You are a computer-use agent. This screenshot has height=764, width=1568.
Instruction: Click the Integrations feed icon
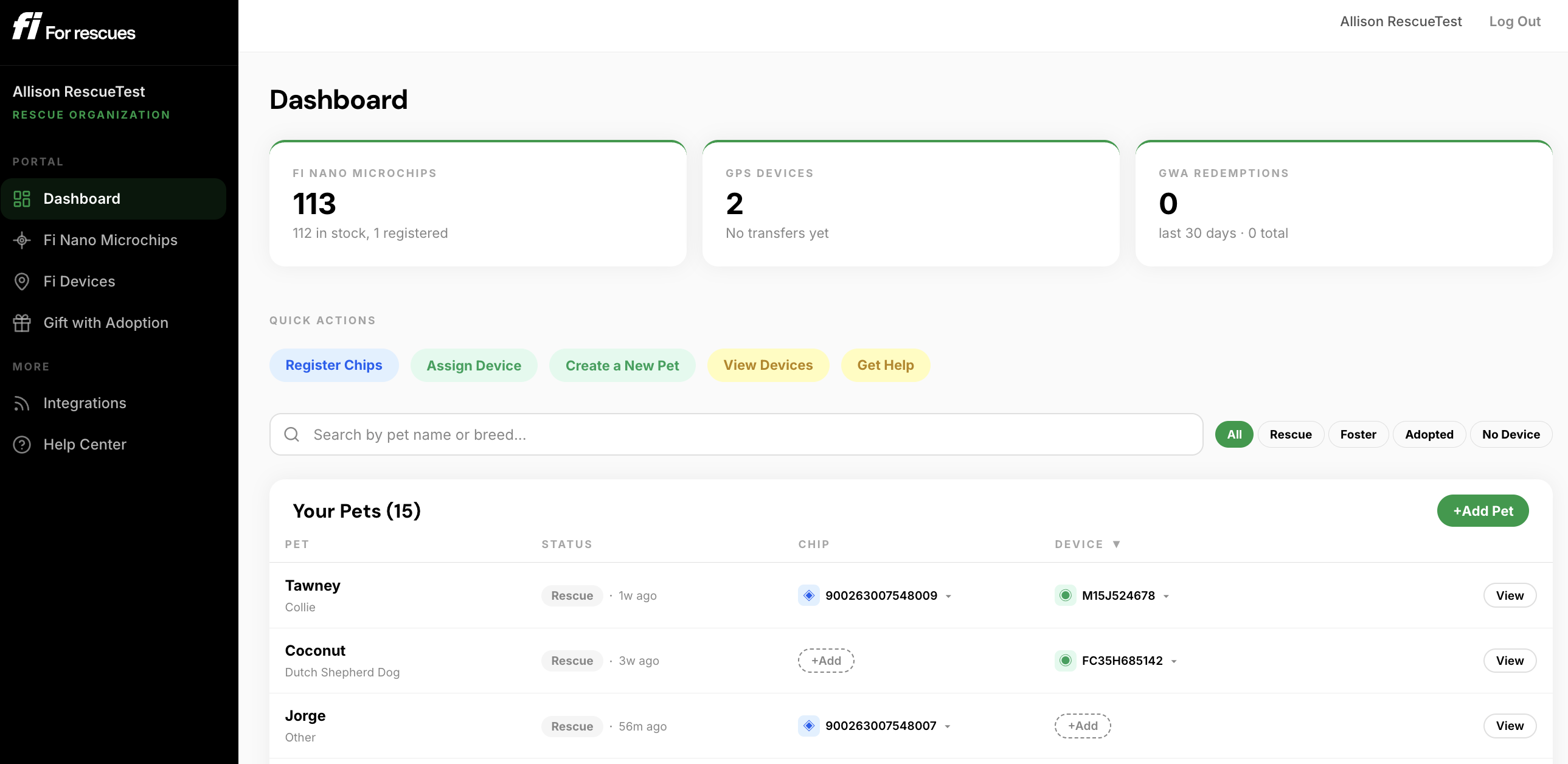click(x=22, y=403)
